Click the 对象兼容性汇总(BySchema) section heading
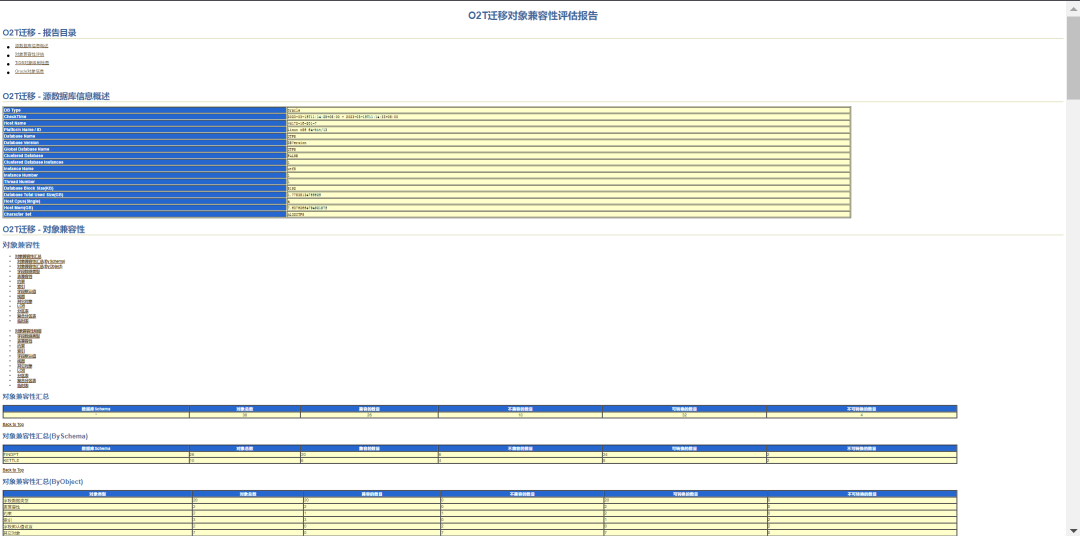The width and height of the screenshot is (1080, 536). pyautogui.click(x=45, y=436)
